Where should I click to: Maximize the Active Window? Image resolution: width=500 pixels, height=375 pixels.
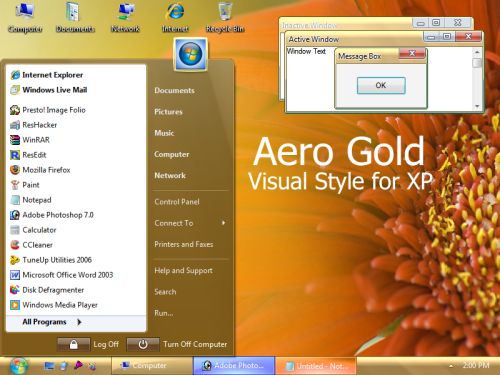pyautogui.click(x=447, y=36)
